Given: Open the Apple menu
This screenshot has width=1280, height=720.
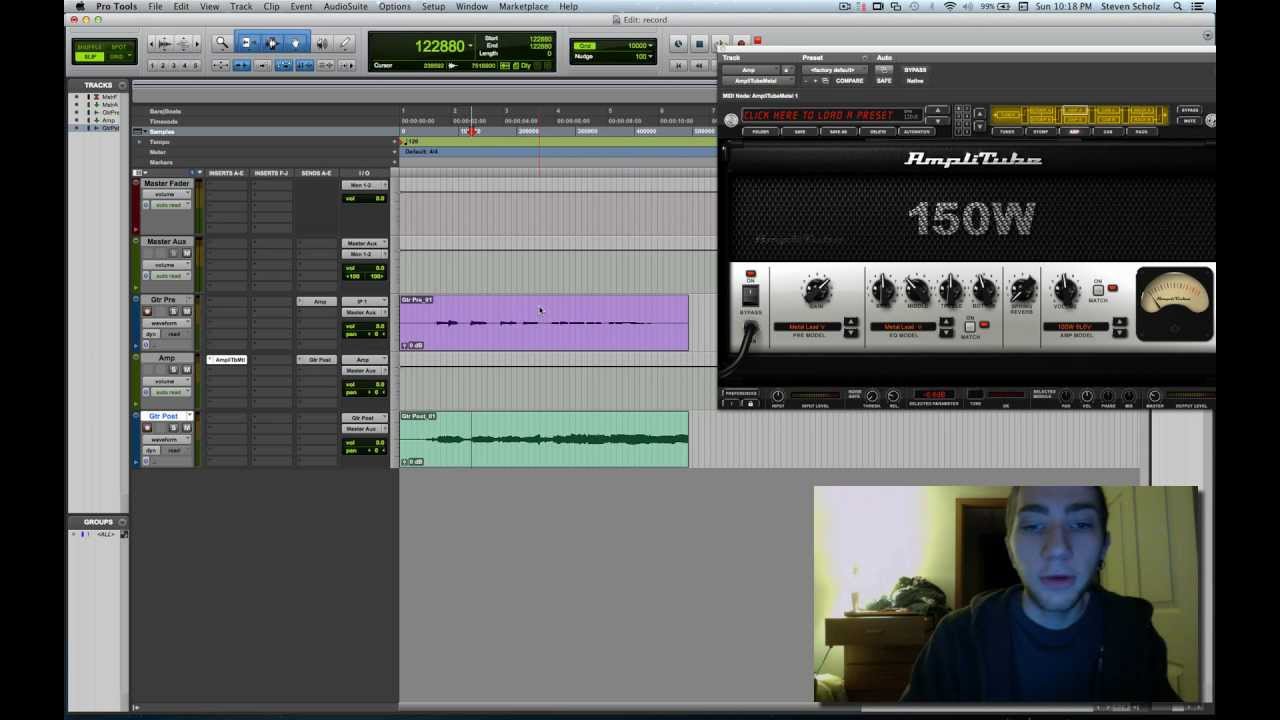Looking at the screenshot, I should coord(80,7).
